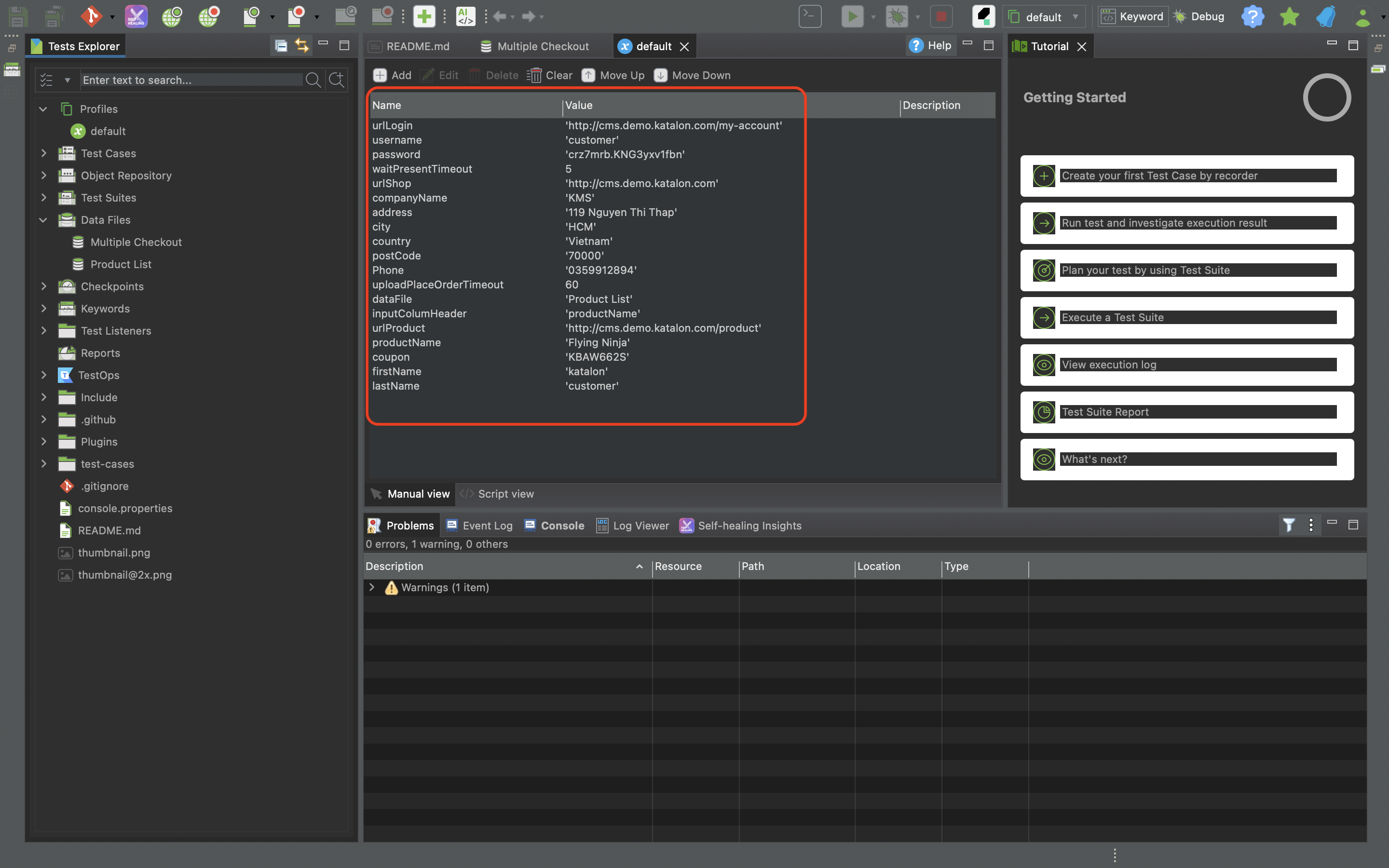
Task: Click the green plus new item button
Action: pos(424,16)
